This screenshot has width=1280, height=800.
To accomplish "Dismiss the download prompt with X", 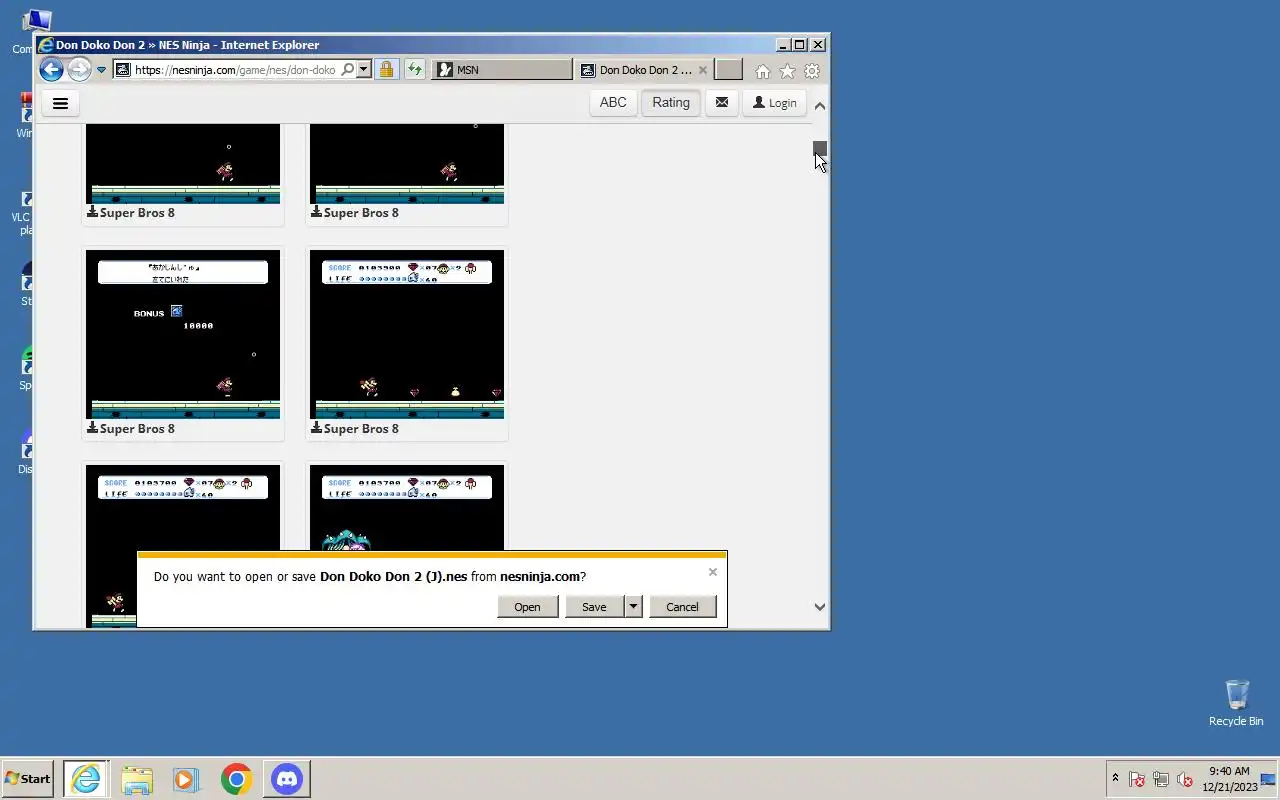I will 713,572.
